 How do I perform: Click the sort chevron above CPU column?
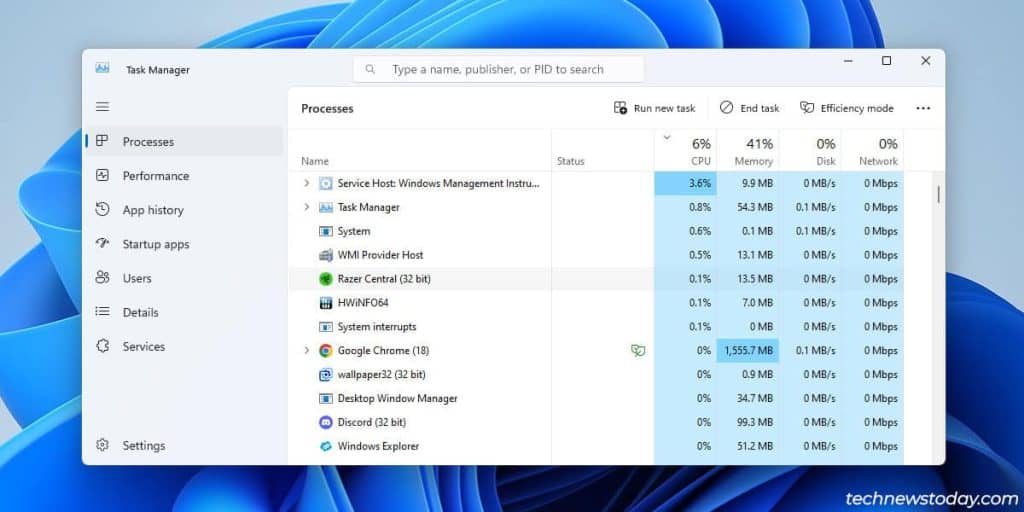point(666,137)
